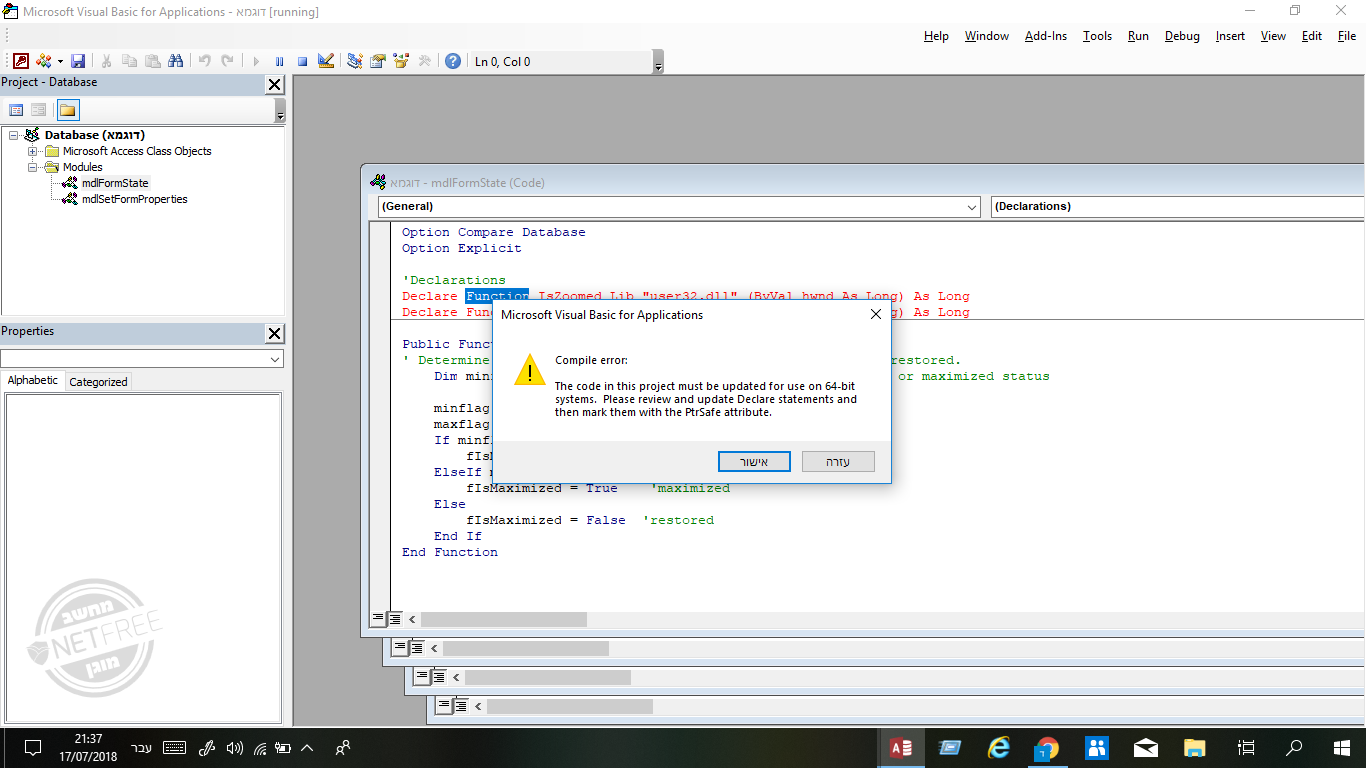
Task: Open the Properties panel object dropdown
Action: click(x=275, y=359)
